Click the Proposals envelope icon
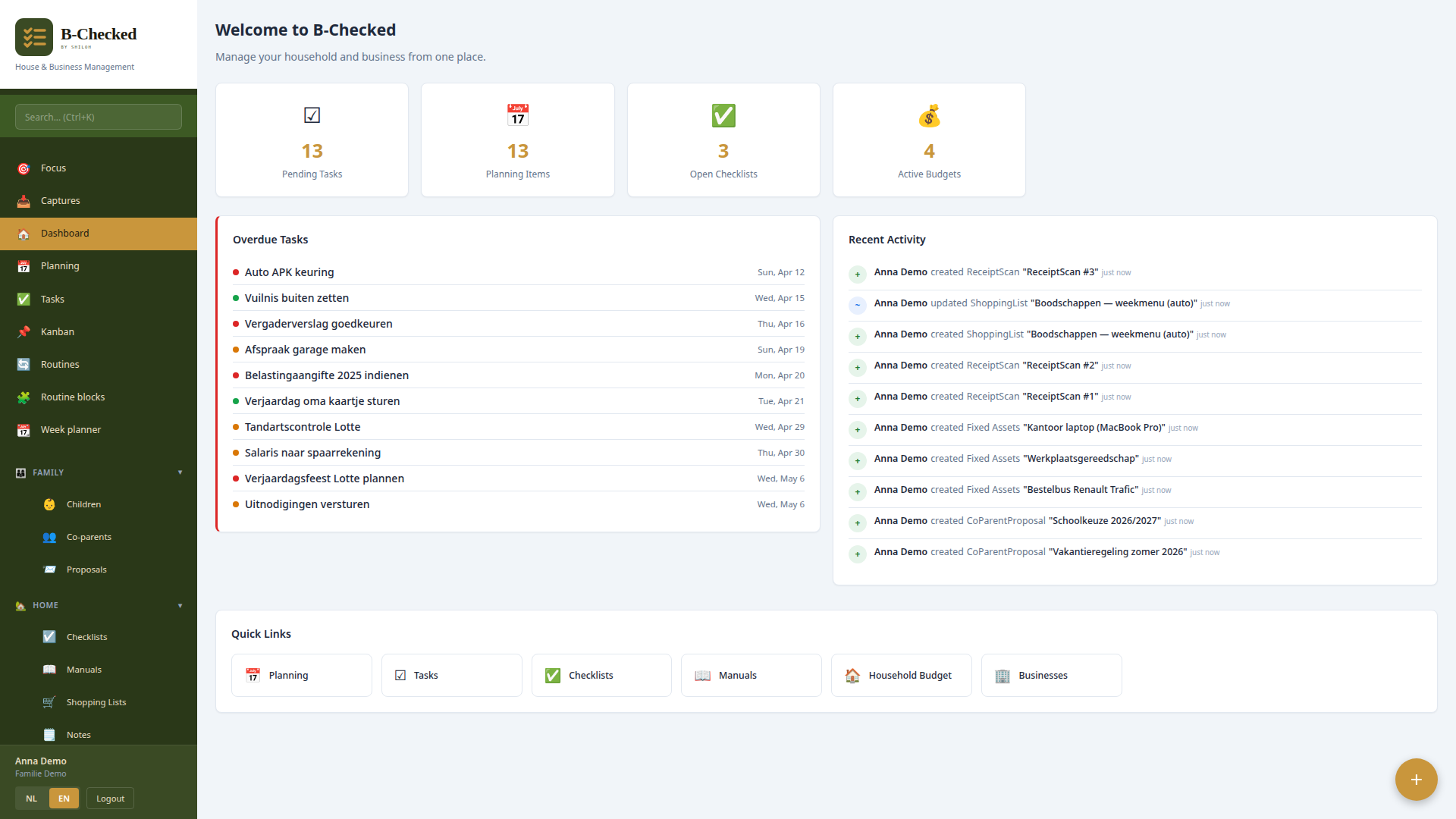Image resolution: width=1456 pixels, height=819 pixels. click(x=49, y=570)
